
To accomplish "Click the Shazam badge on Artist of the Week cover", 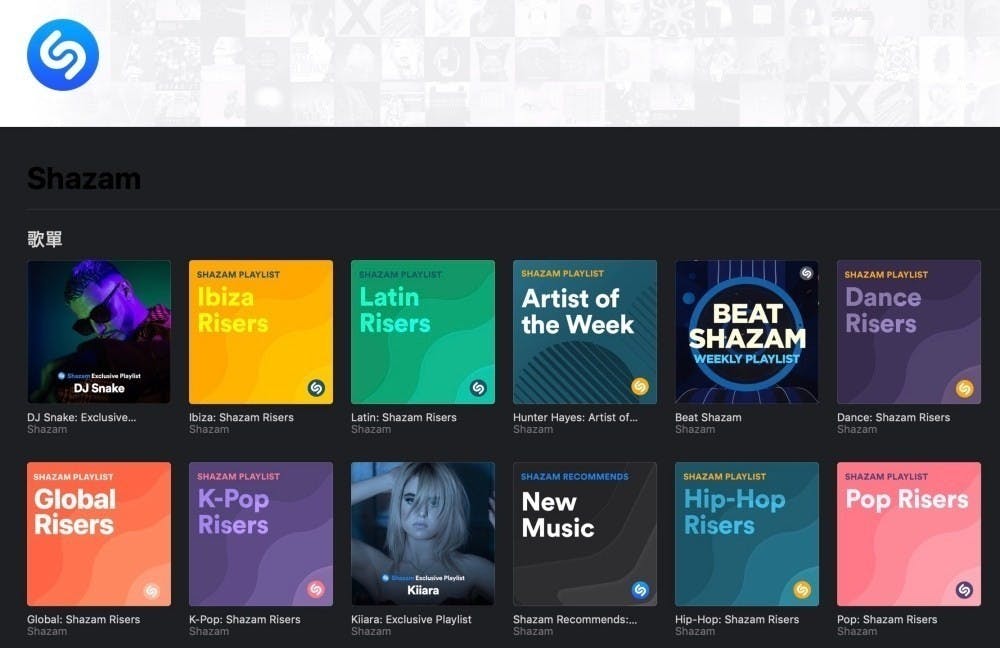I will pos(642,388).
